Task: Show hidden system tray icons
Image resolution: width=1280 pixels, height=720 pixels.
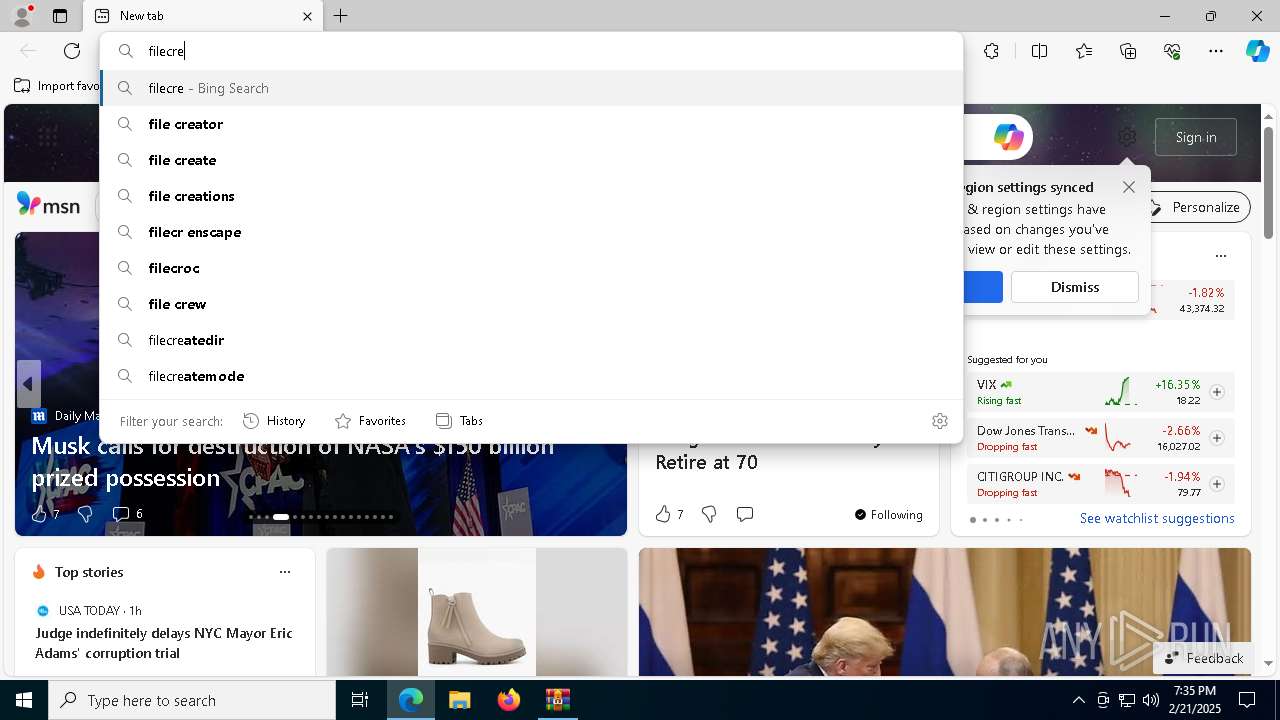Action: pos(1078,700)
